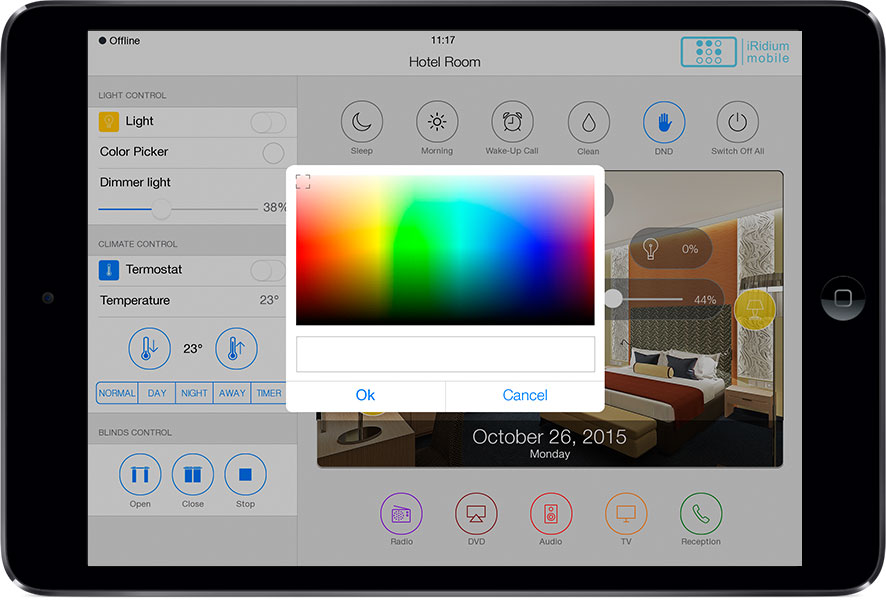Toggle the Light switch
The height and width of the screenshot is (600, 886).
coord(267,122)
